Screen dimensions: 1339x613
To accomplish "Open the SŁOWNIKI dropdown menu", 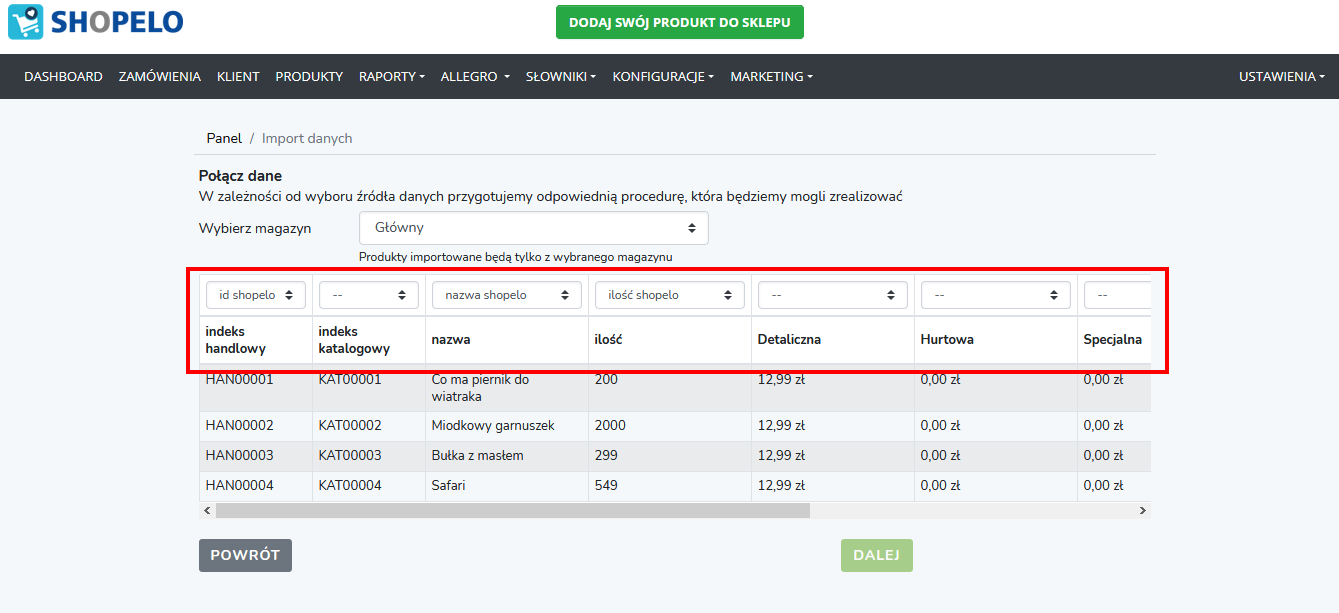I will [561, 76].
